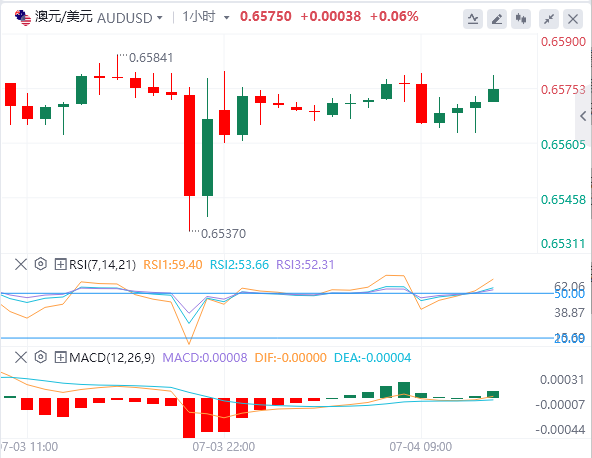Click the 0.65311 price axis label
The image size is (592, 458).
[563, 244]
